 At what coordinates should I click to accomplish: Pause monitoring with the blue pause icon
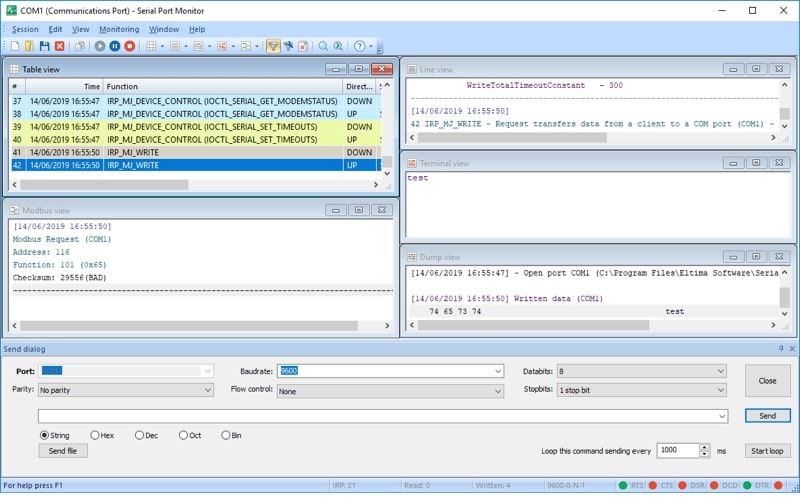115,46
